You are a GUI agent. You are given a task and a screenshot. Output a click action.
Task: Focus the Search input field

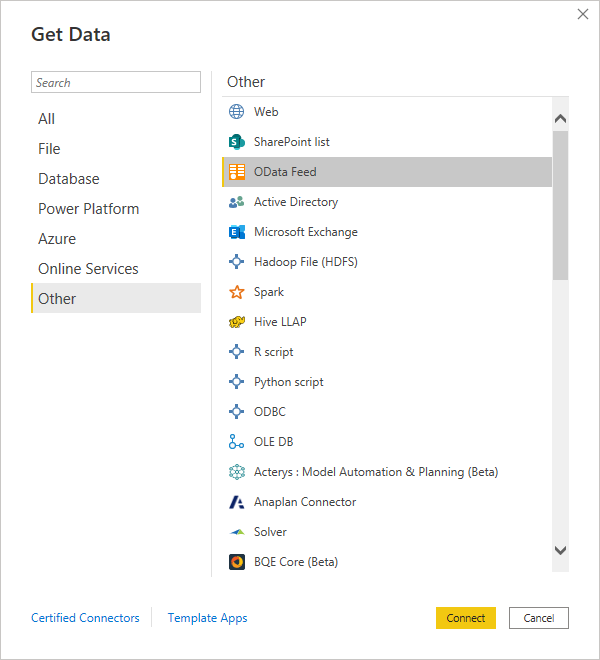click(x=116, y=82)
